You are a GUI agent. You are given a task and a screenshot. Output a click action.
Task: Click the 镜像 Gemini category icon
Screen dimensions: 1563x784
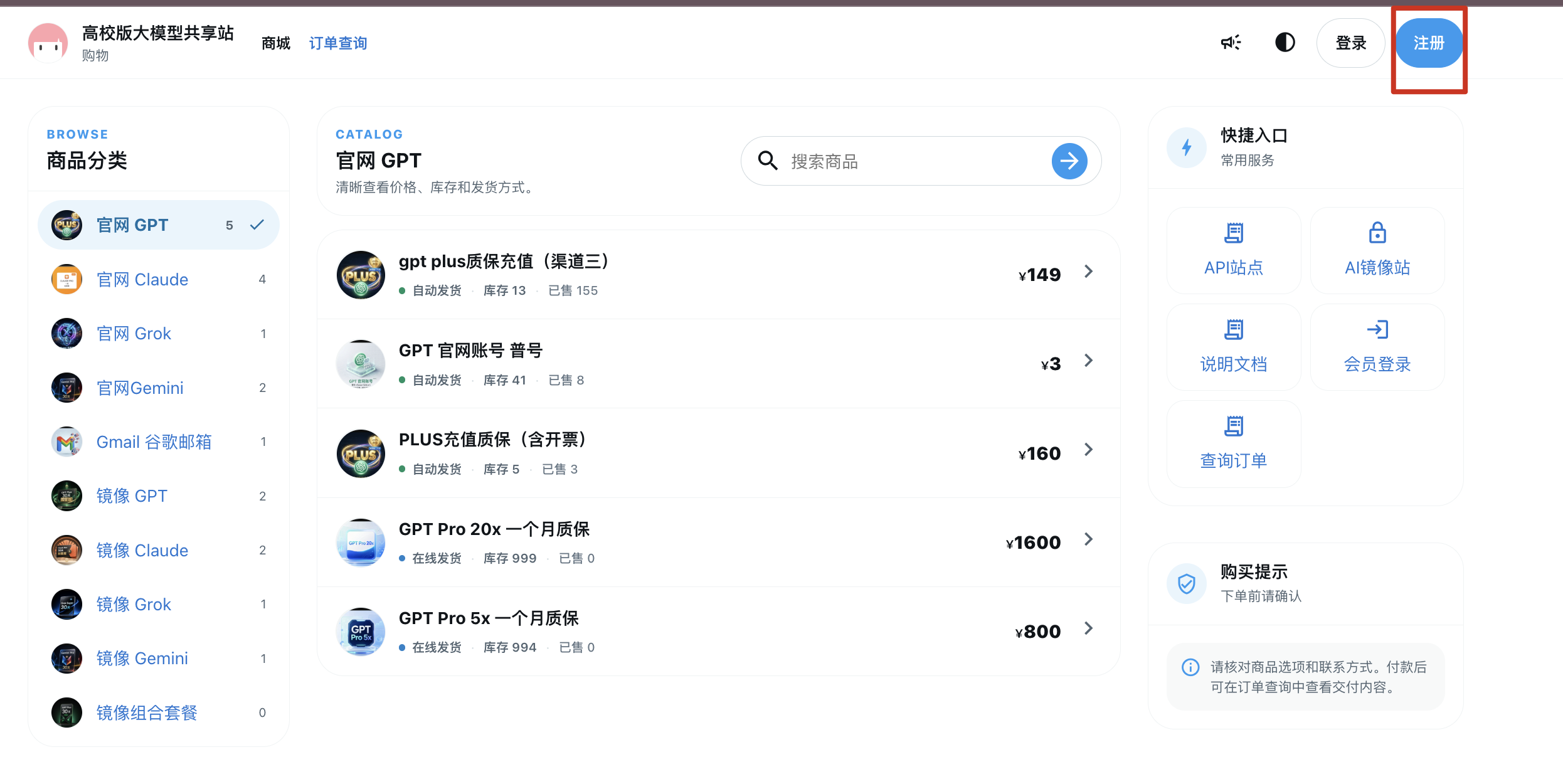(x=66, y=659)
